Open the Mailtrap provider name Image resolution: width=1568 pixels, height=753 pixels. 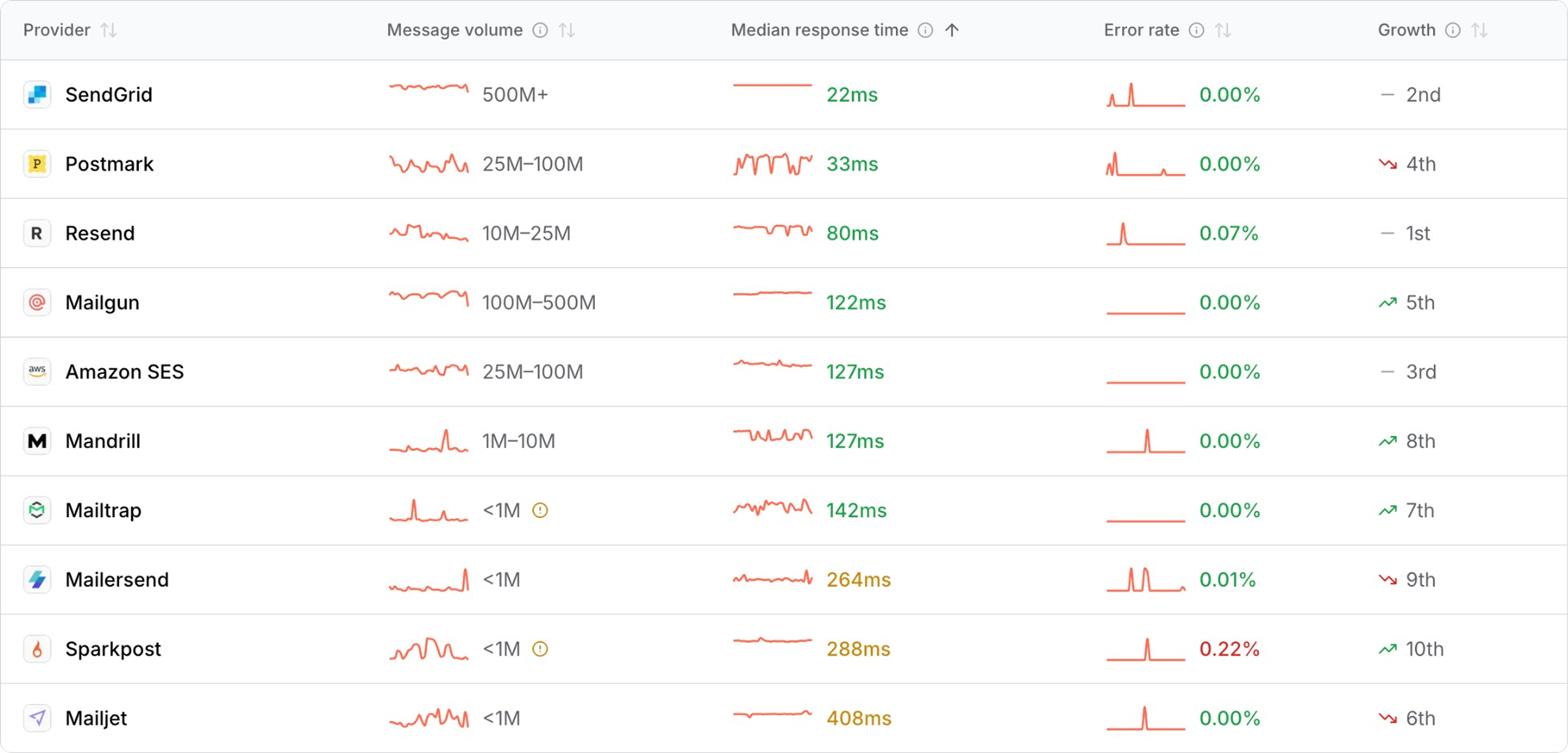pyautogui.click(x=103, y=510)
